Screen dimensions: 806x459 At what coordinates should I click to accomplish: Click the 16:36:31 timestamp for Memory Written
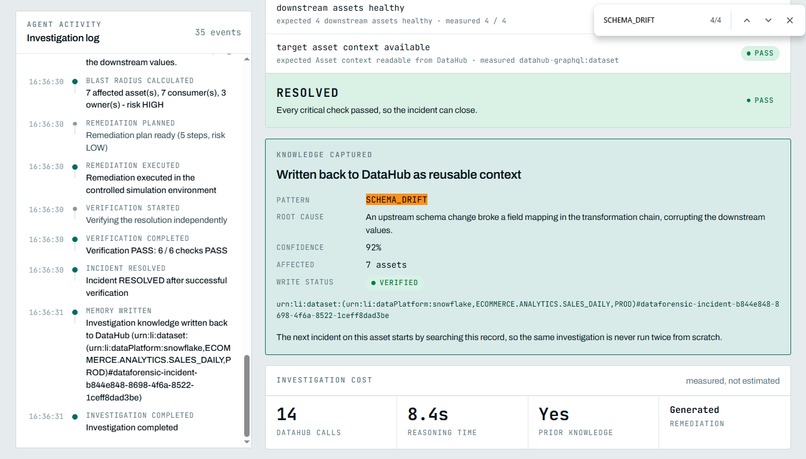(46, 313)
